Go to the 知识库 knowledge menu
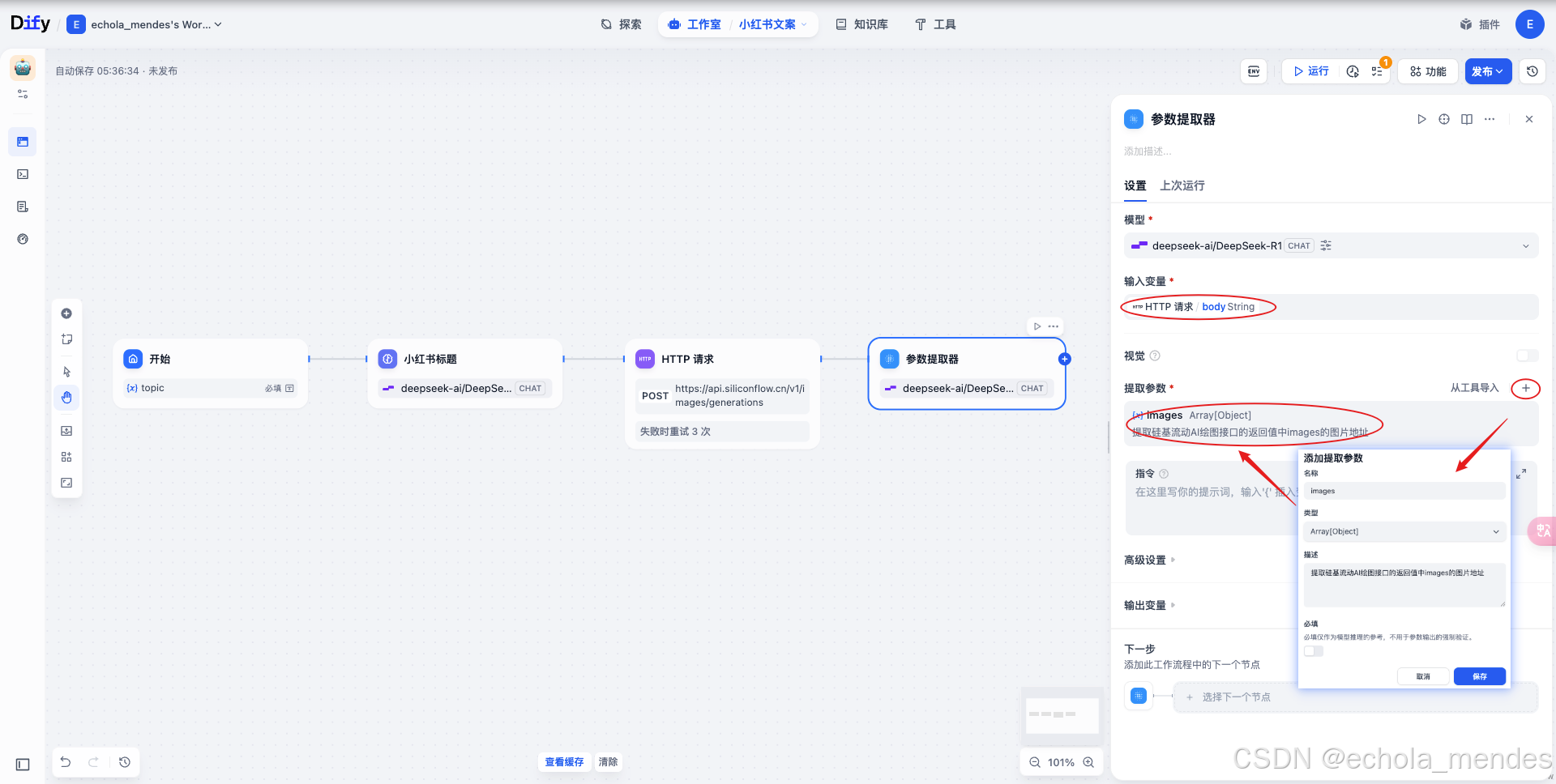Viewport: 1556px width, 784px height. 861,24
